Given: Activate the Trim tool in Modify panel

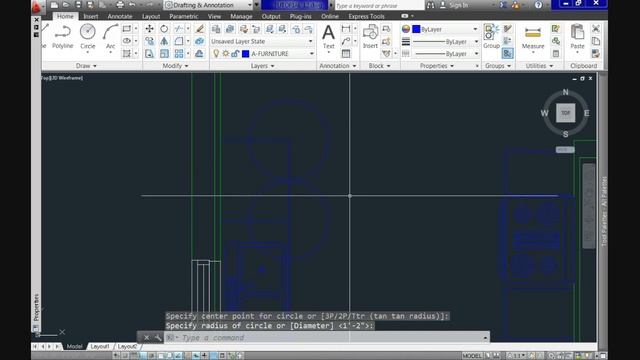Looking at the screenshot, I should coord(179,29).
